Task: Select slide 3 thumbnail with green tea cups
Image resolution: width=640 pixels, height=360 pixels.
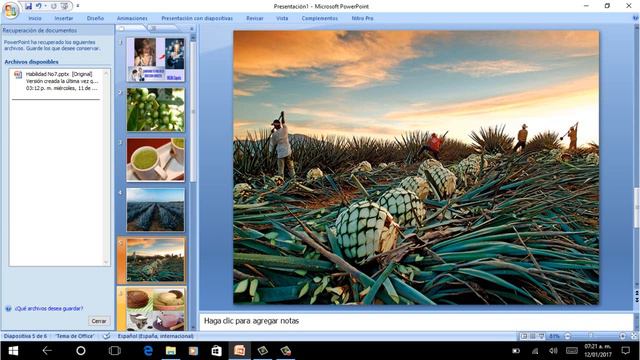Action: click(x=156, y=160)
